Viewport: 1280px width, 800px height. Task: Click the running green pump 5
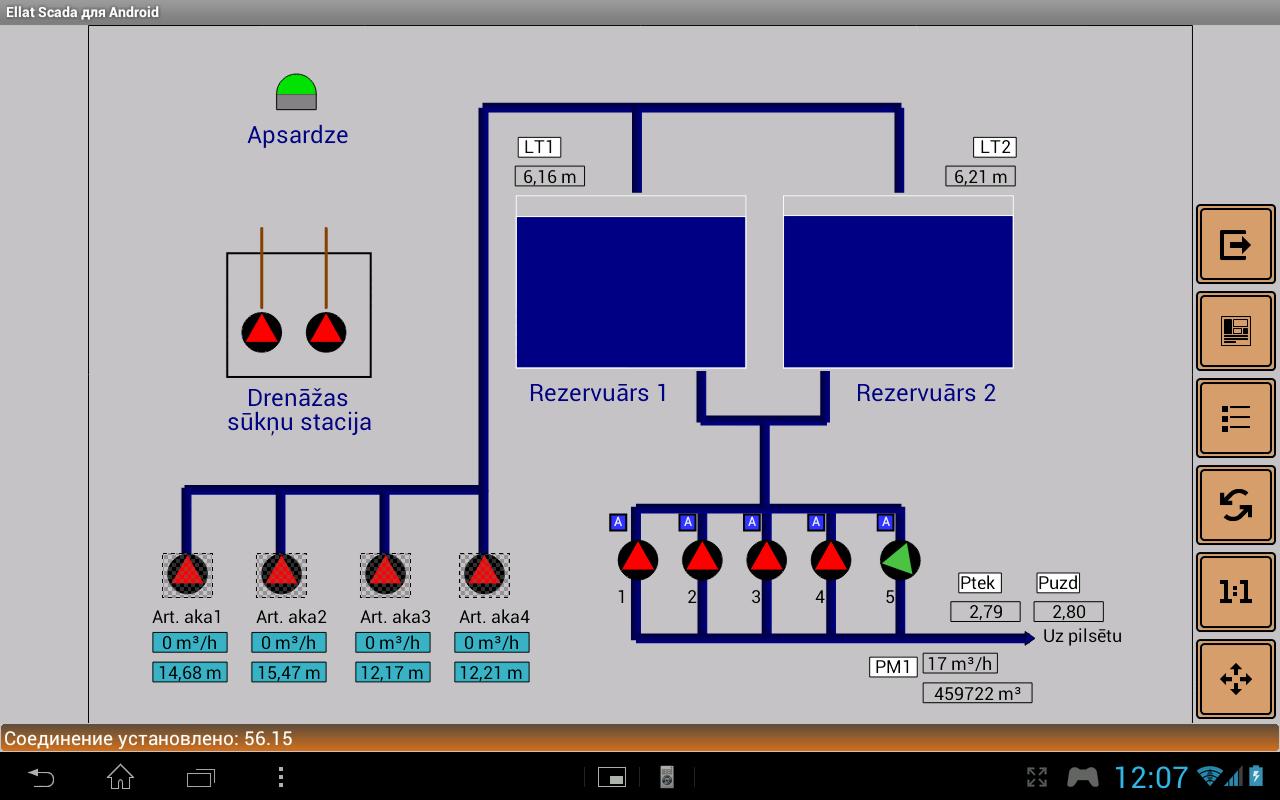[x=897, y=558]
